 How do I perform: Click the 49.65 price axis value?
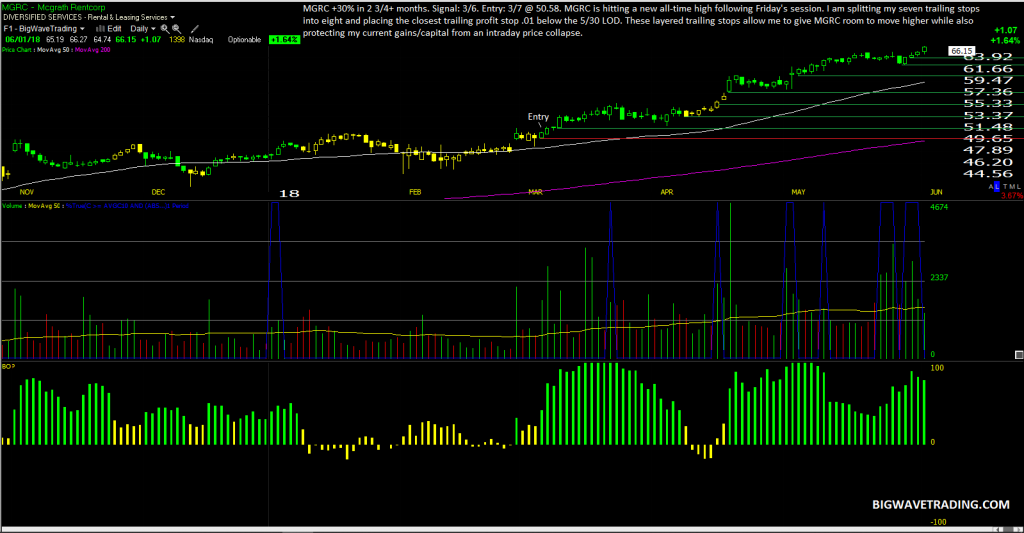(988, 138)
